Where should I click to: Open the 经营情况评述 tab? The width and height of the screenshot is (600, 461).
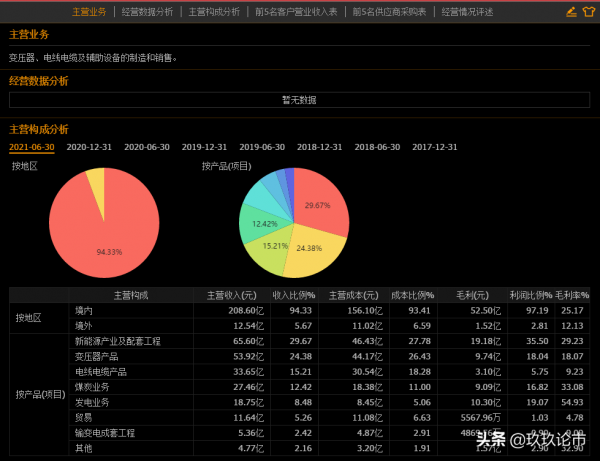[x=468, y=12]
